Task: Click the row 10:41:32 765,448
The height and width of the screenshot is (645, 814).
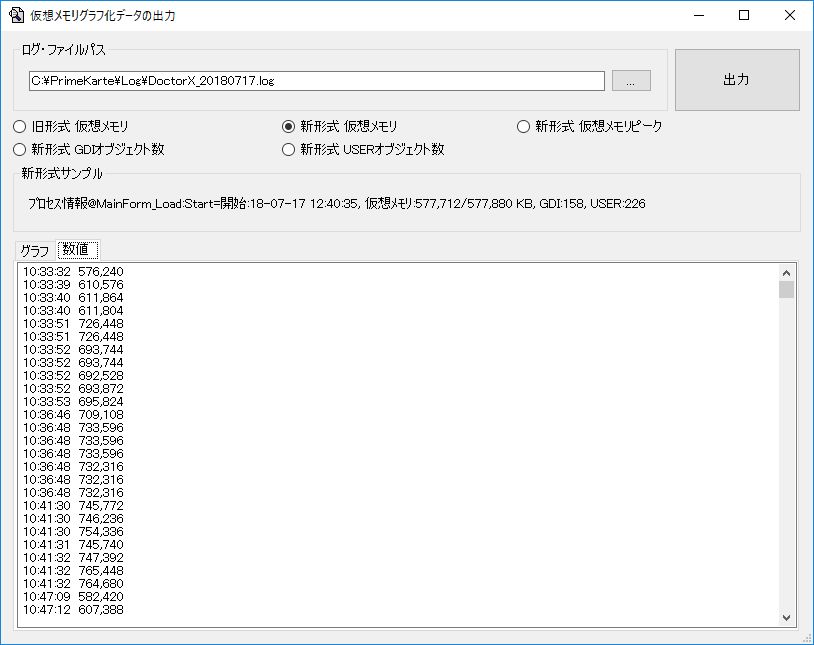Action: coord(73,570)
